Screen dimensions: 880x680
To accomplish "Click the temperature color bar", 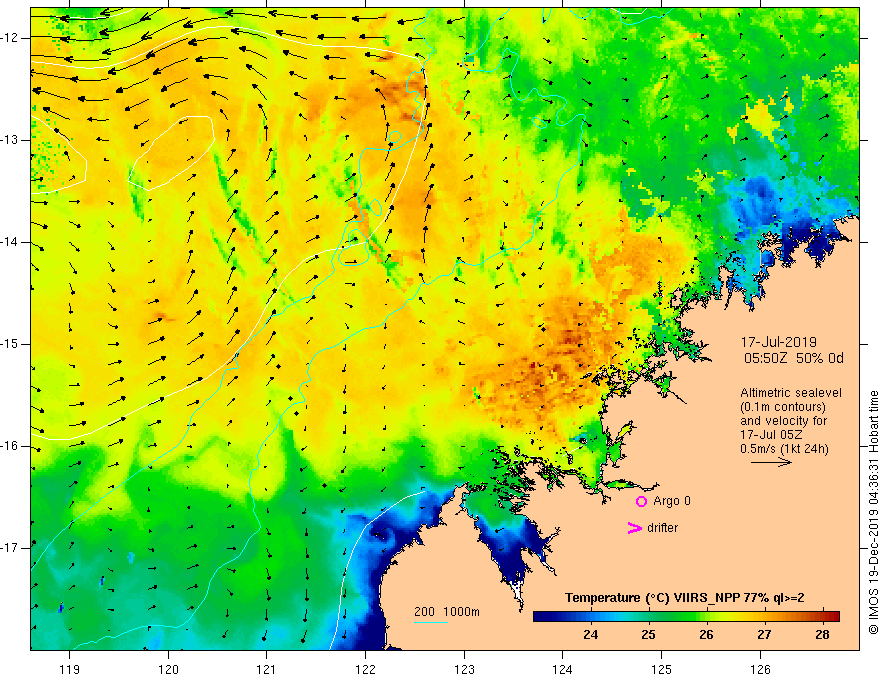I will [x=686, y=617].
